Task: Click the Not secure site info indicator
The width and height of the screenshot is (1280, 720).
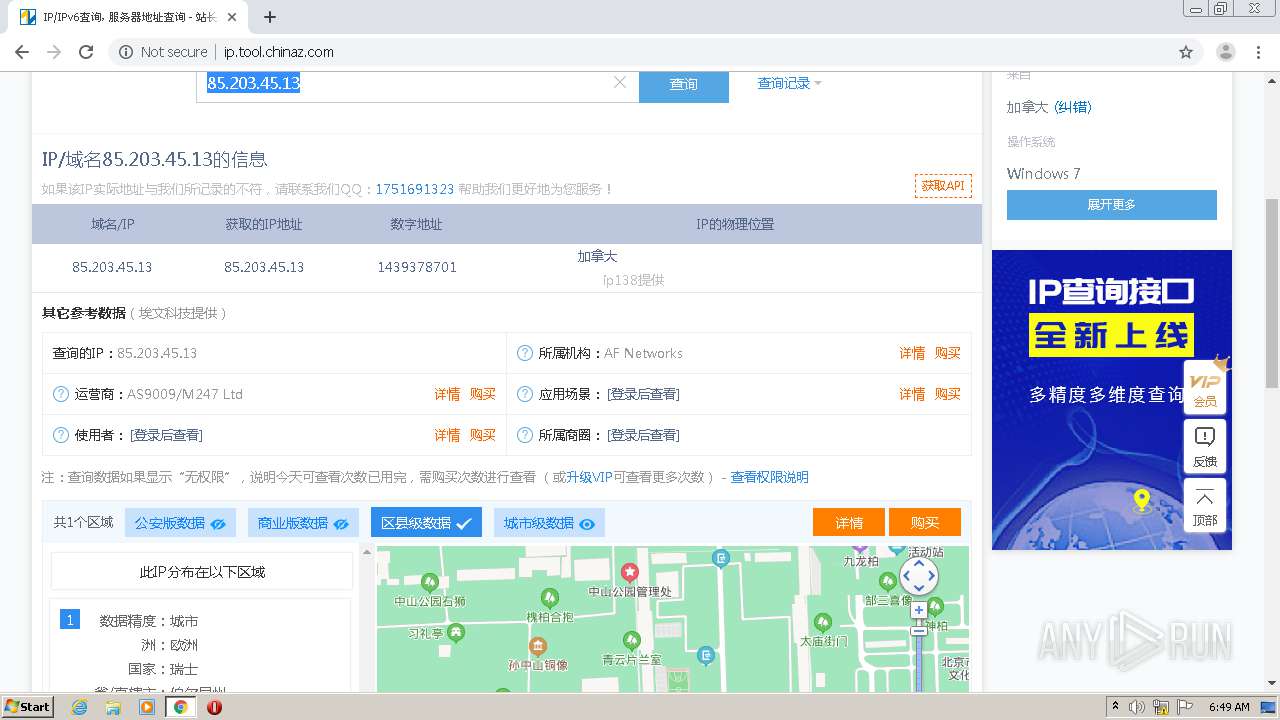Action: coord(163,52)
